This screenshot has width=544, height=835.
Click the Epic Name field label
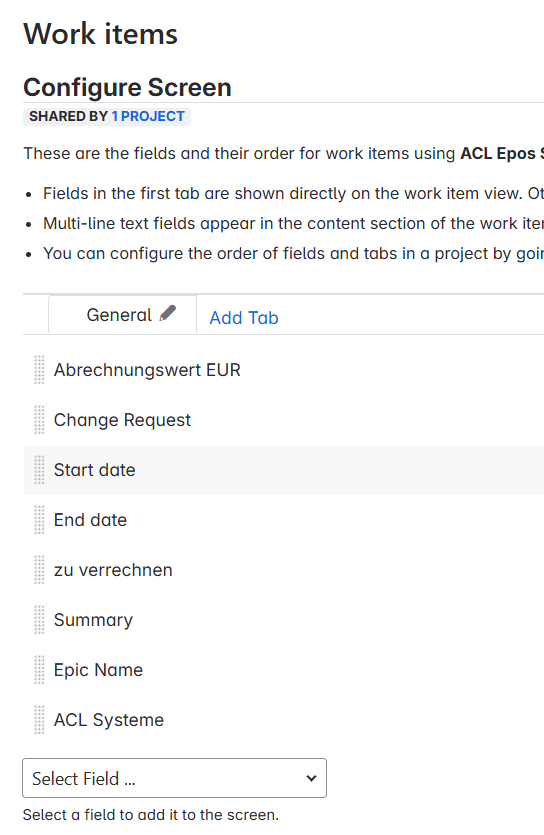point(98,670)
